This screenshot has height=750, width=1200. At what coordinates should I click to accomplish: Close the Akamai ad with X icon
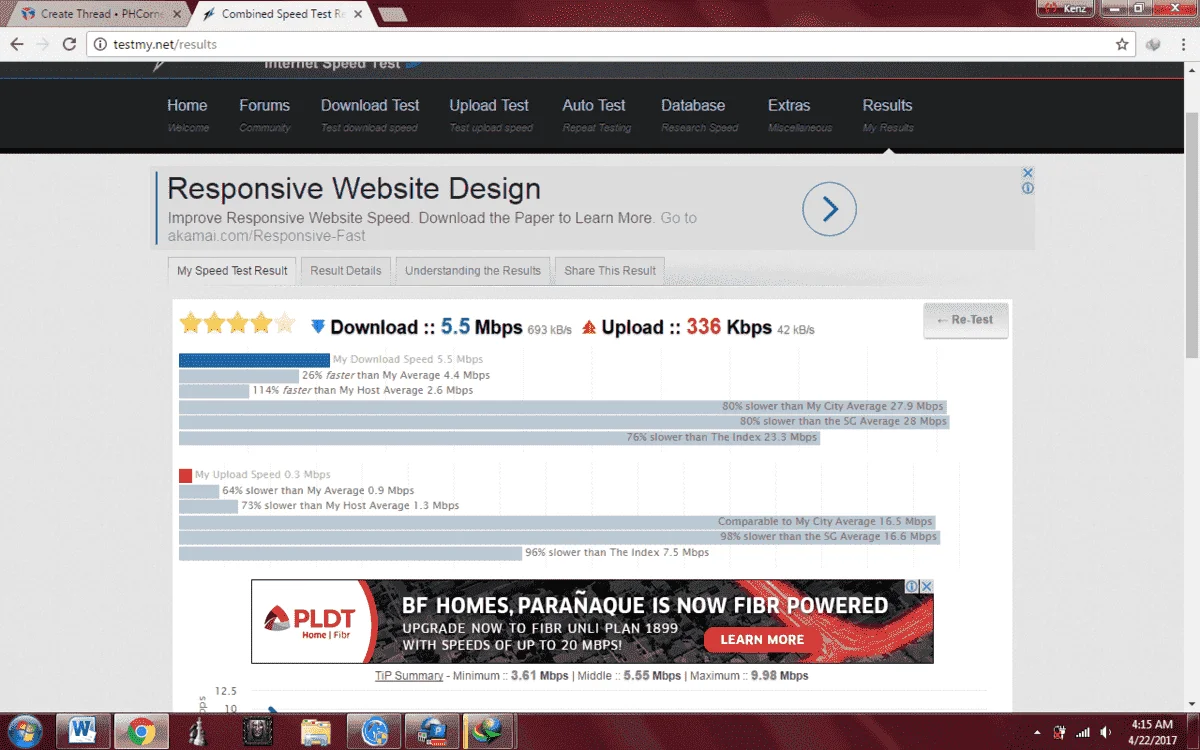1027,173
